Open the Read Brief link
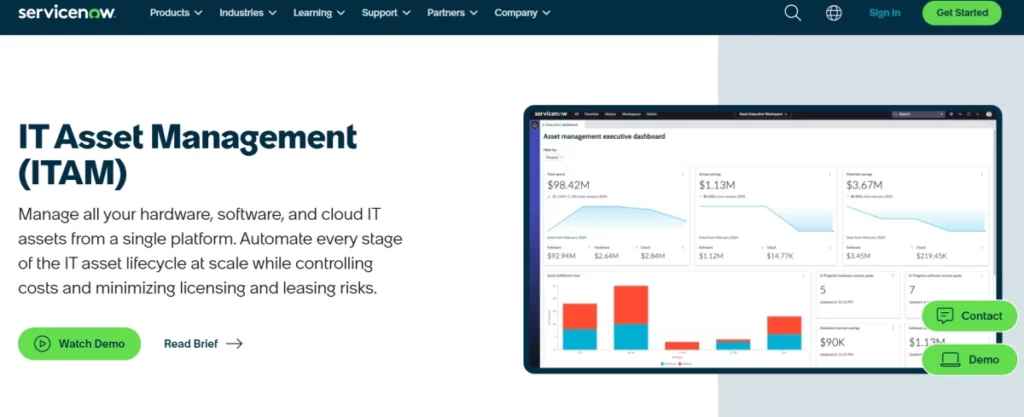The image size is (1024, 417). (x=203, y=343)
